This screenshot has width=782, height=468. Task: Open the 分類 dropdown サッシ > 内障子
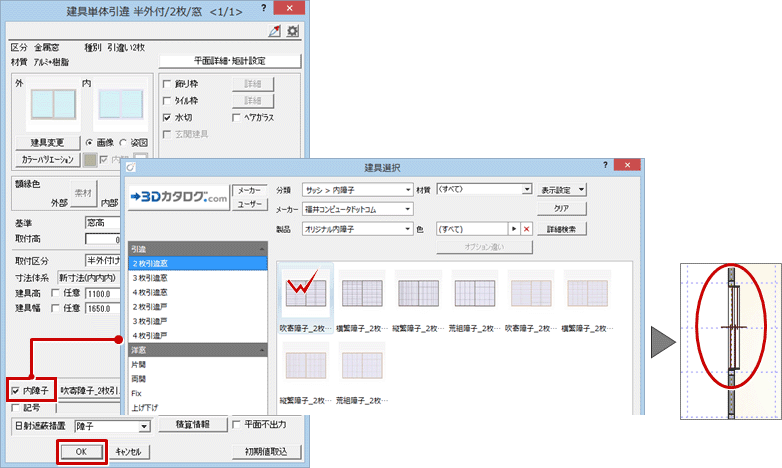point(356,189)
